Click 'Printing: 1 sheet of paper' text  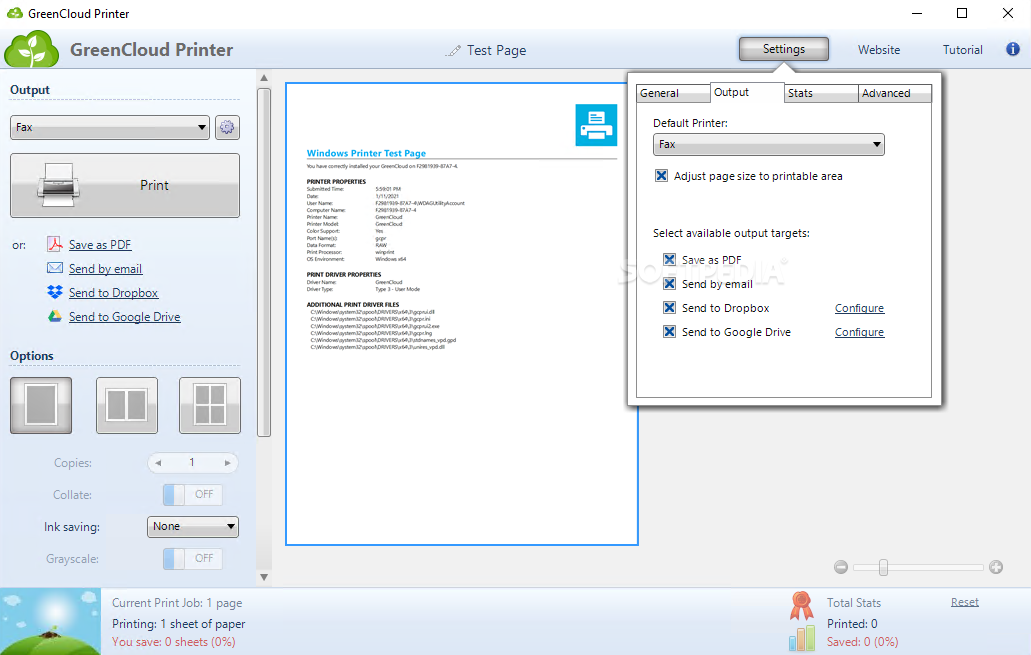(x=178, y=623)
